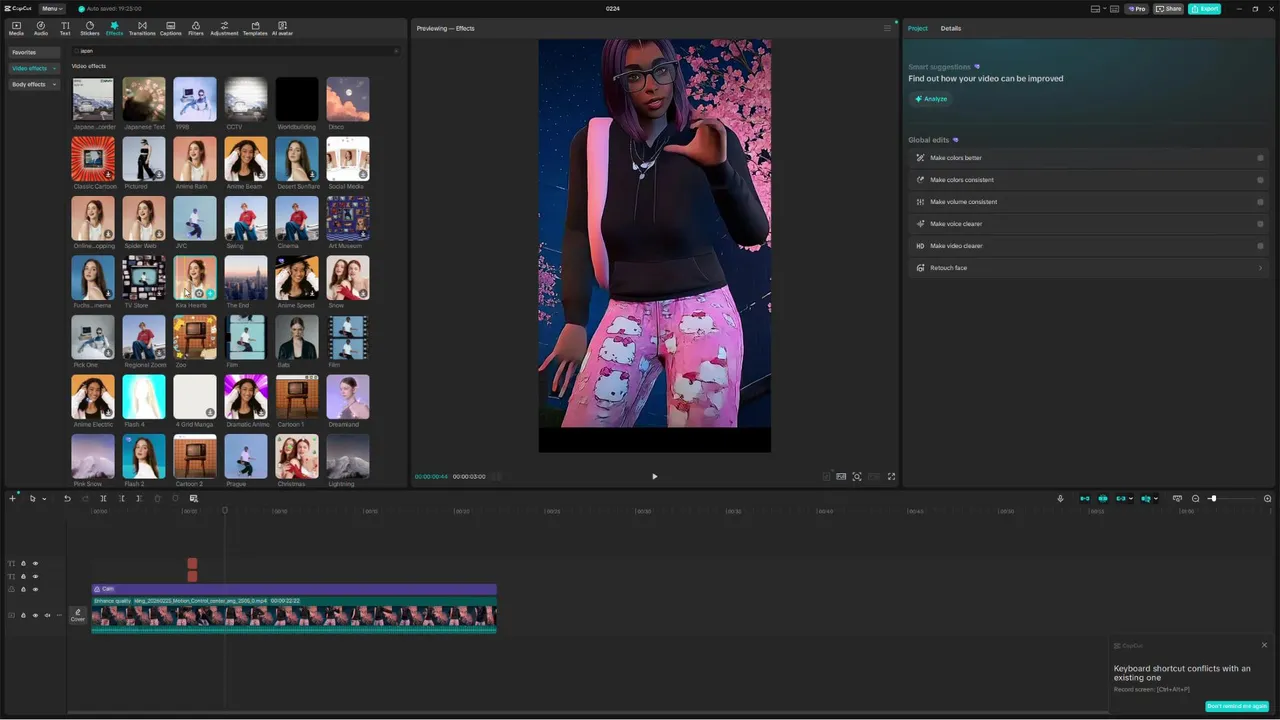
Task: Select the Anime Speed effect thumbnail
Action: coord(297,278)
